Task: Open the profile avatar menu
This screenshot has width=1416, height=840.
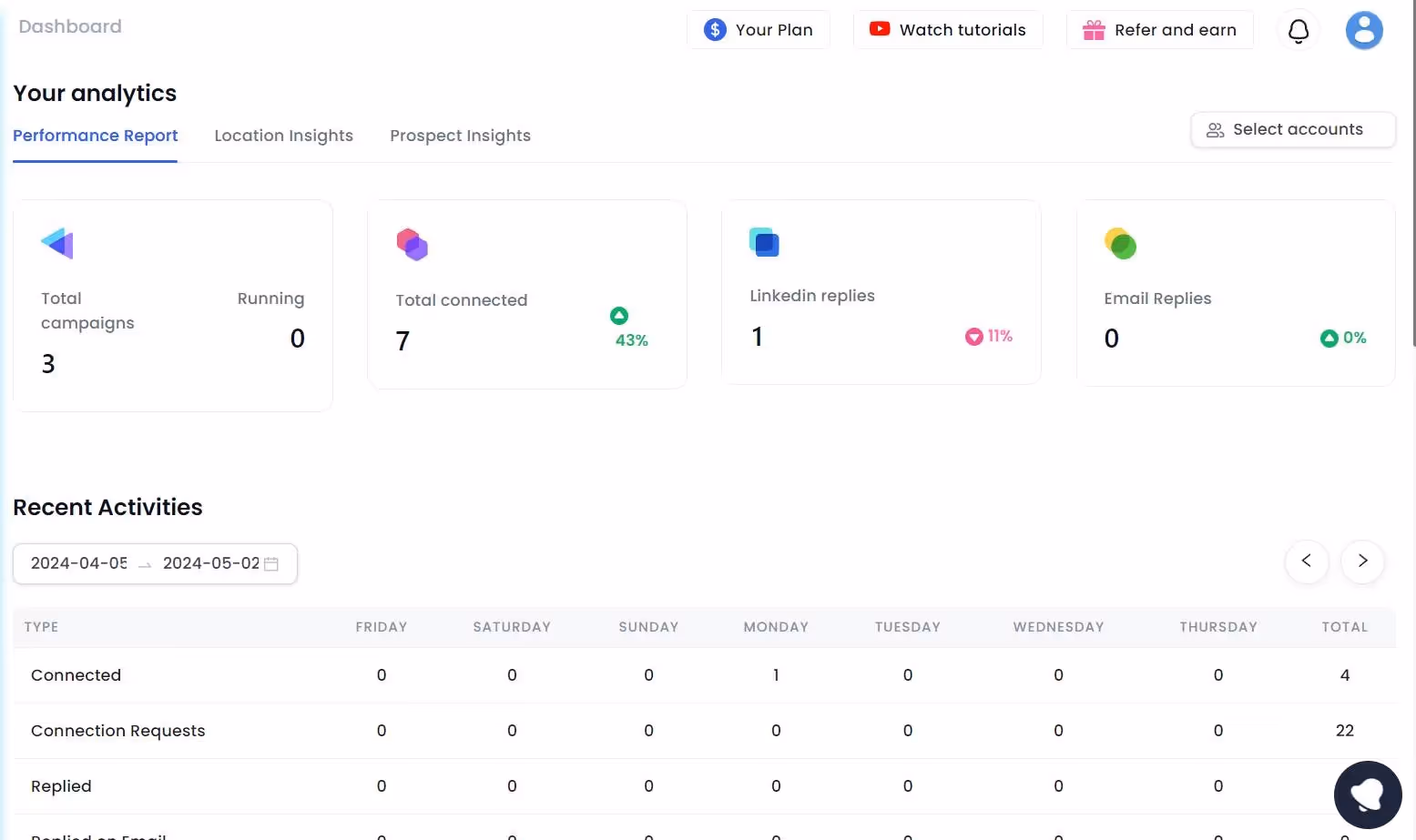Action: click(1364, 30)
